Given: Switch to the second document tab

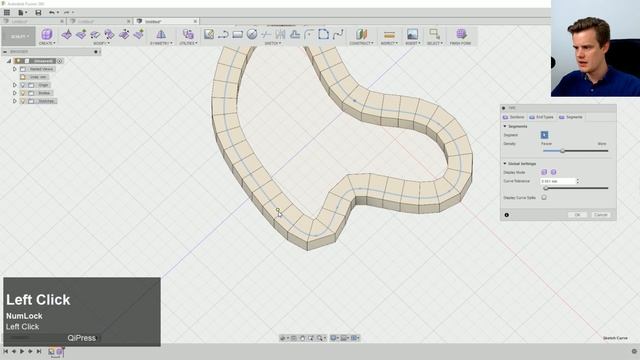Looking at the screenshot, I should tap(99, 21).
